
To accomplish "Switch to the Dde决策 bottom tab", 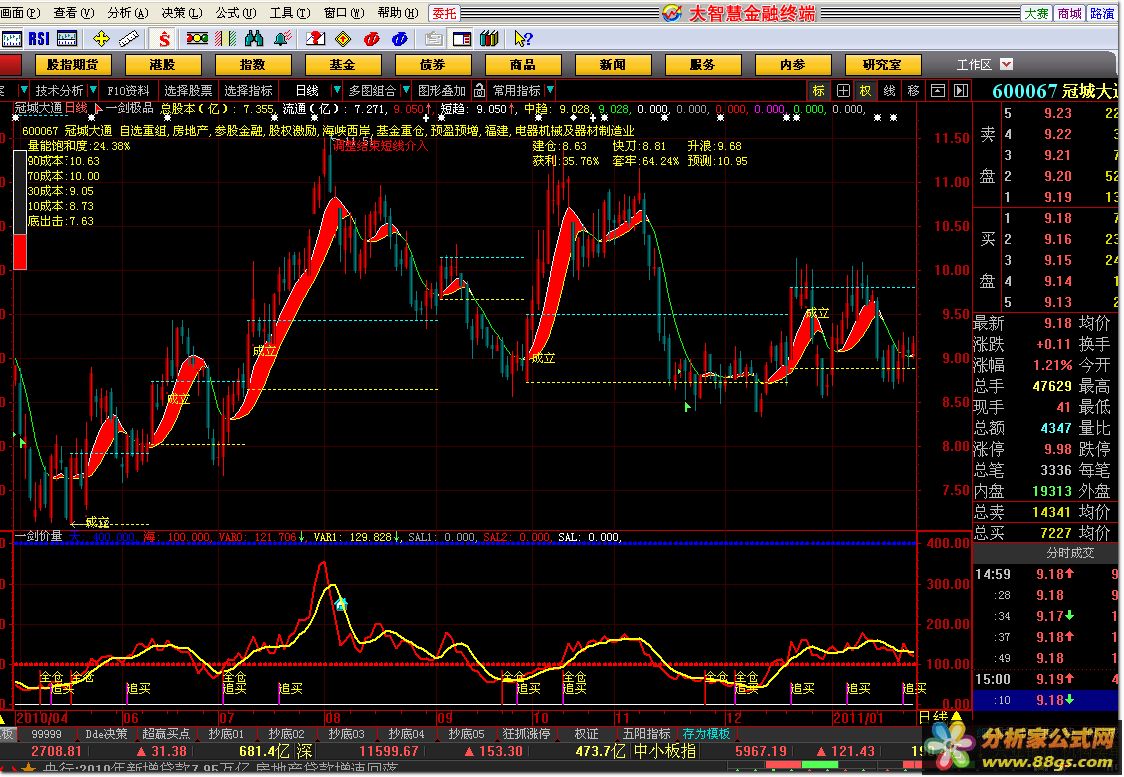I will click(106, 734).
